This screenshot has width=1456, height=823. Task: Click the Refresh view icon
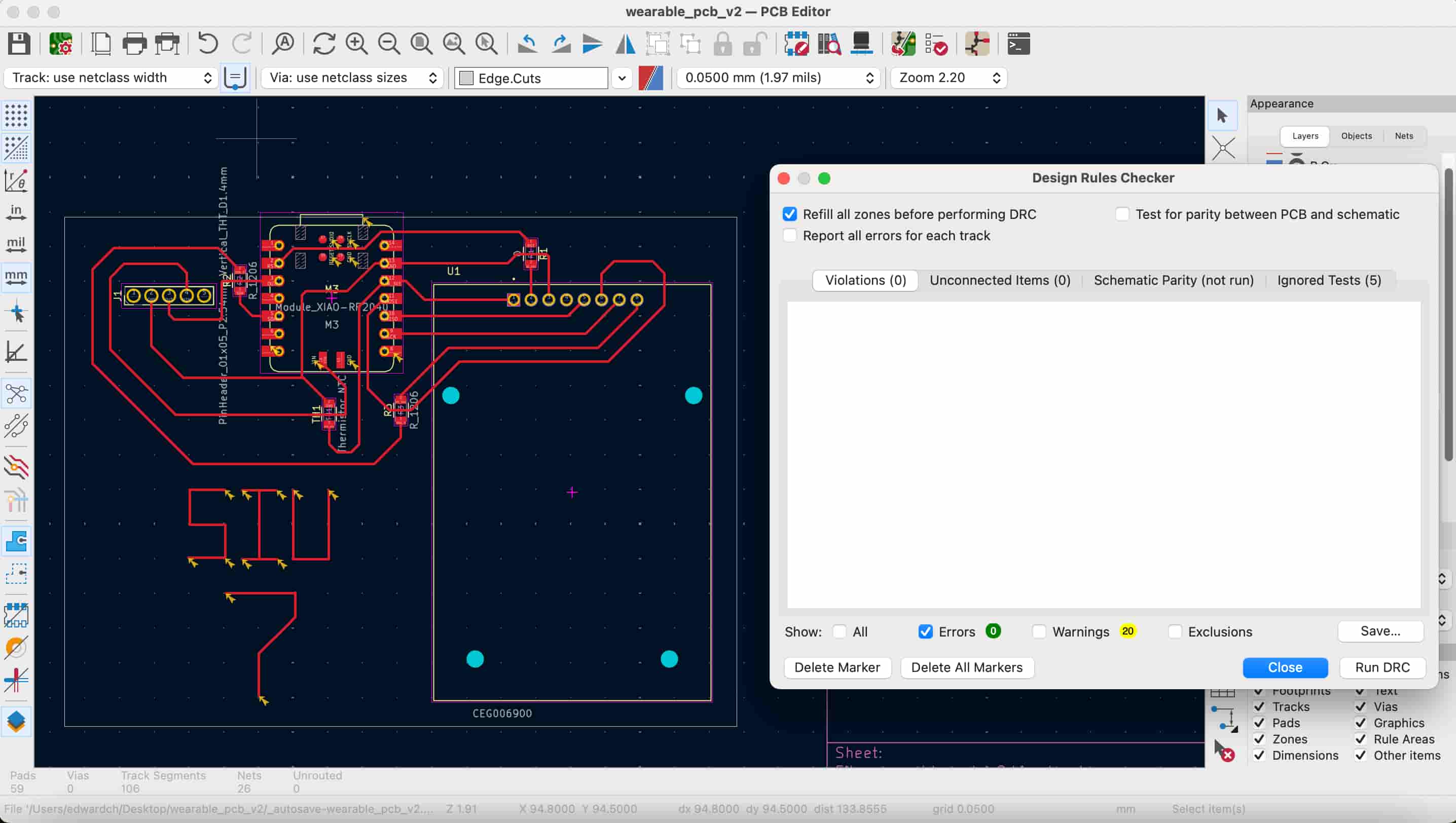(323, 44)
